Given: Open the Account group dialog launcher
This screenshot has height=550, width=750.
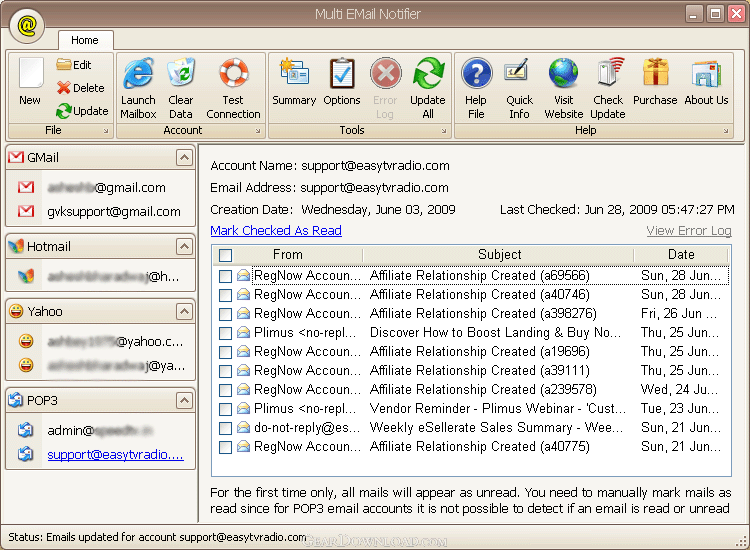Looking at the screenshot, I should click(x=258, y=131).
